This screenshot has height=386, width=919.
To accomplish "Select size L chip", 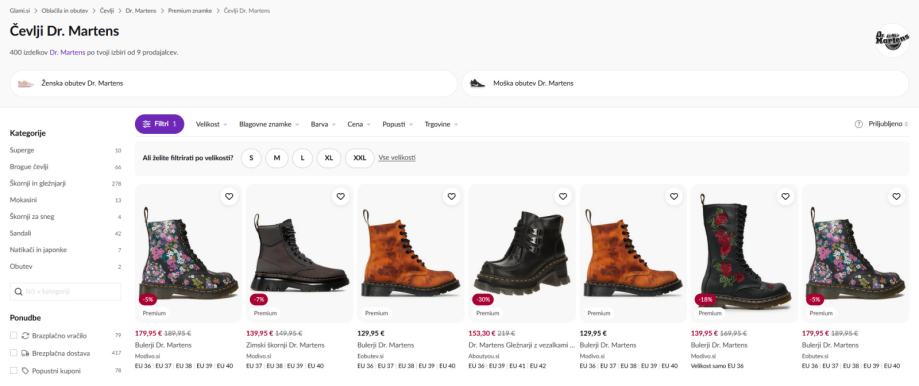I will pos(302,158).
